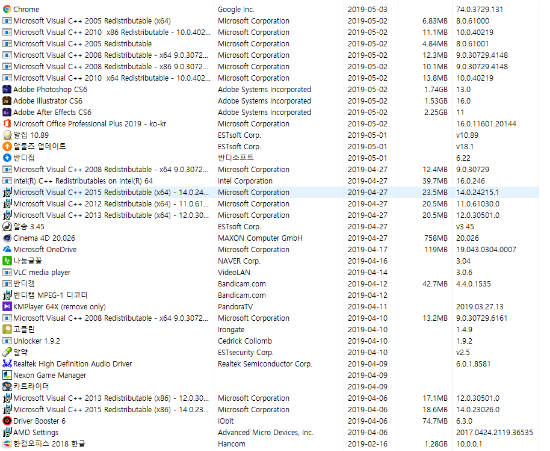Select Microsoft Visual C++ 2005 Redistributable (x64)
This screenshot has height=451, width=550.
click(x=92, y=21)
